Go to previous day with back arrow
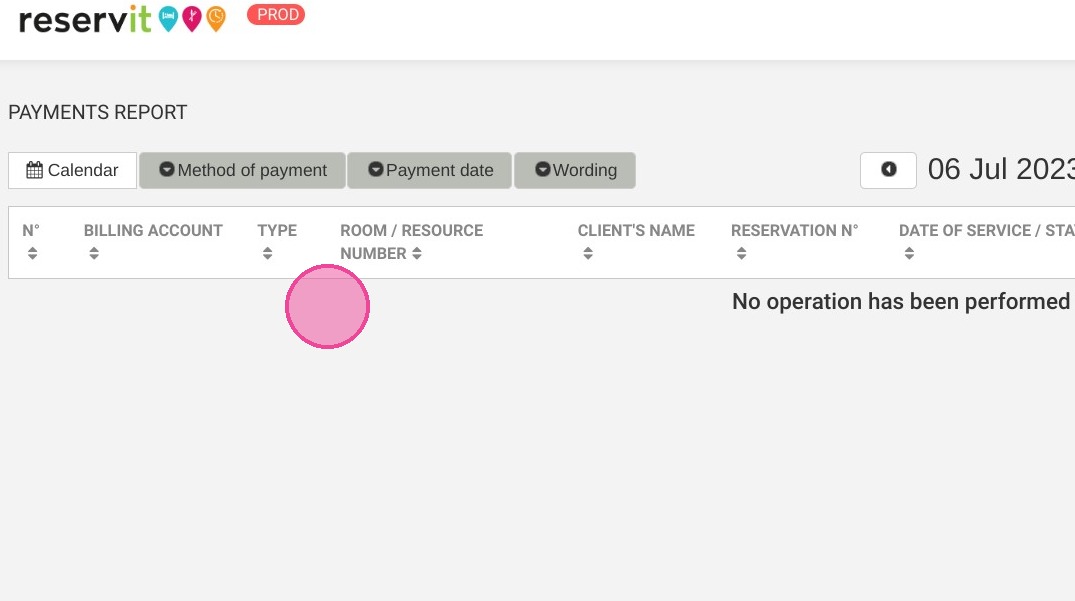Viewport: 1075px width, 601px height. tap(889, 170)
